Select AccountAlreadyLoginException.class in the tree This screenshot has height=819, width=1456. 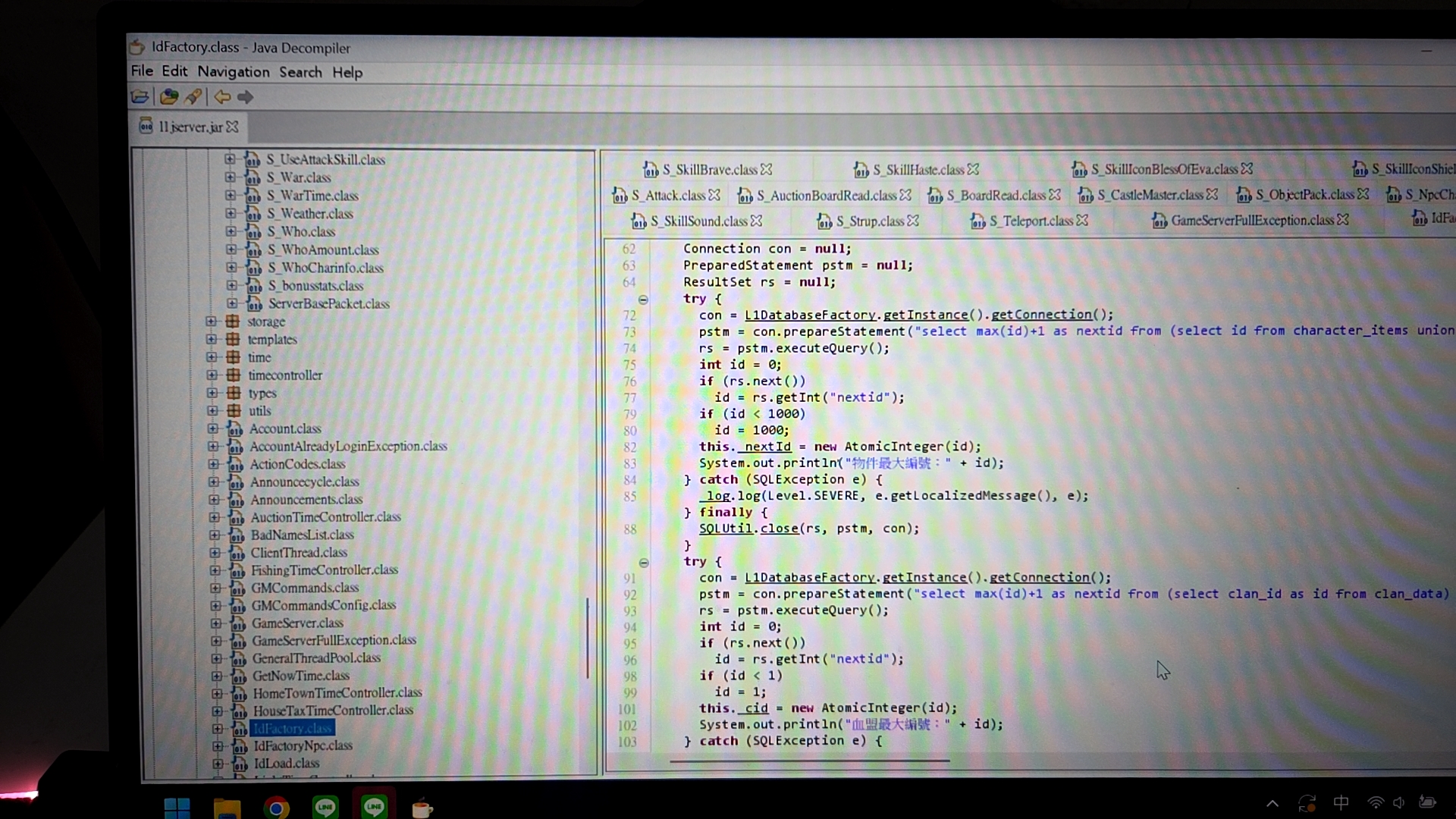pyautogui.click(x=348, y=447)
